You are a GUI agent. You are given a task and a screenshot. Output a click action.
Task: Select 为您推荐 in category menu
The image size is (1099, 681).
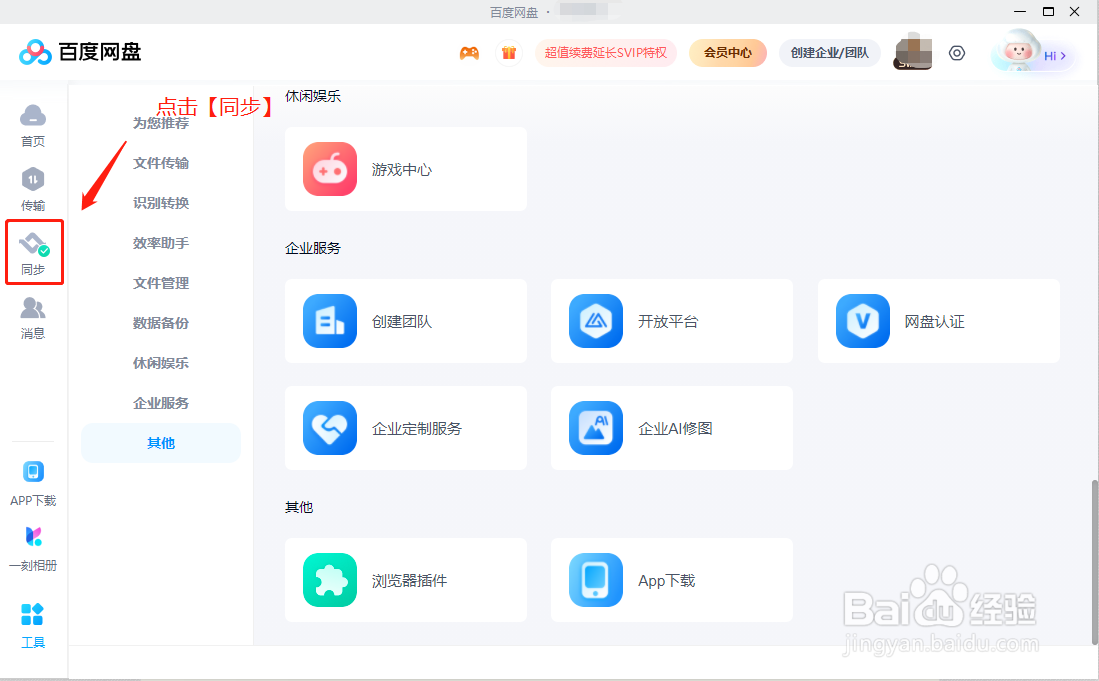(x=161, y=123)
